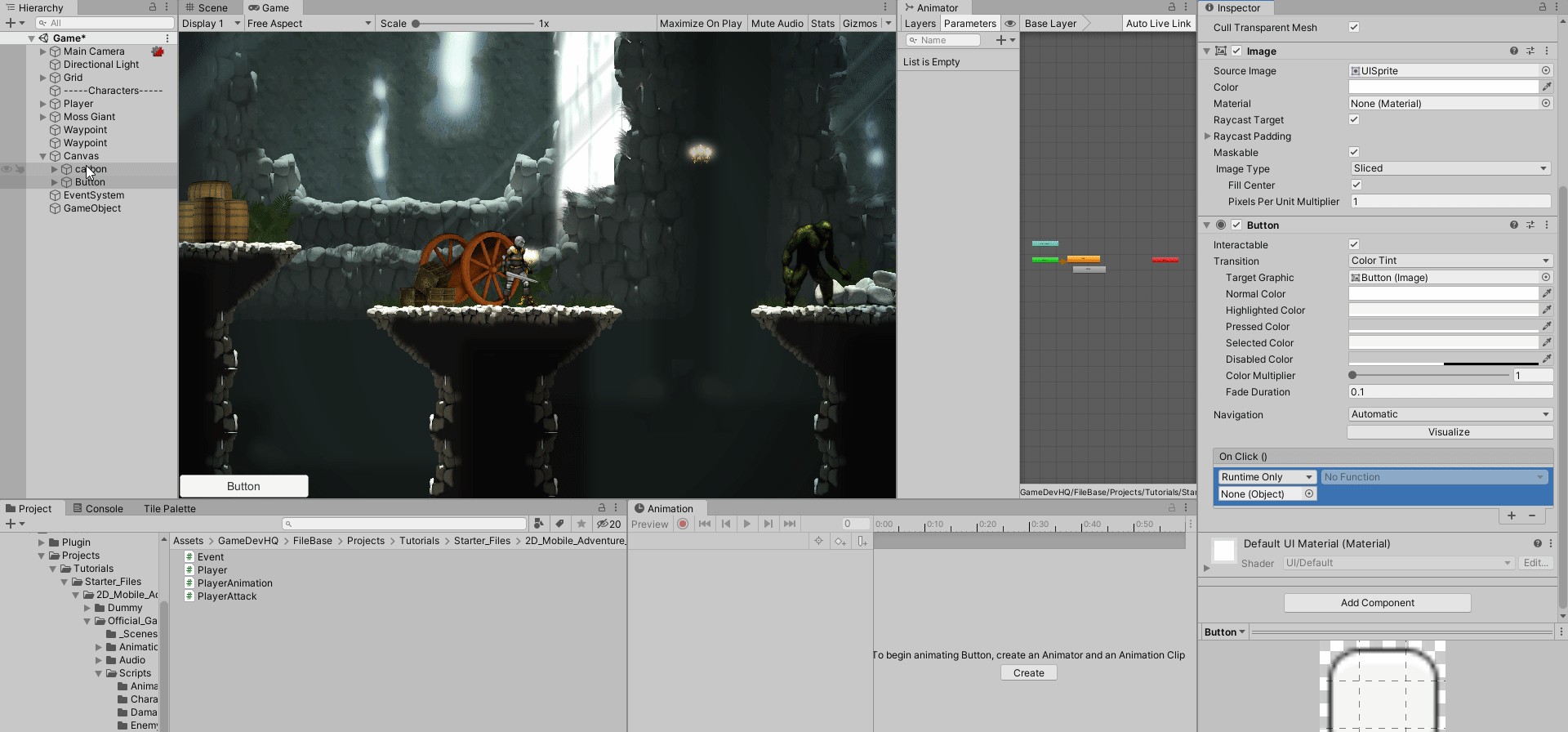Image resolution: width=1568 pixels, height=732 pixels.
Task: Adjust the Game view Scale slider
Action: [474, 24]
